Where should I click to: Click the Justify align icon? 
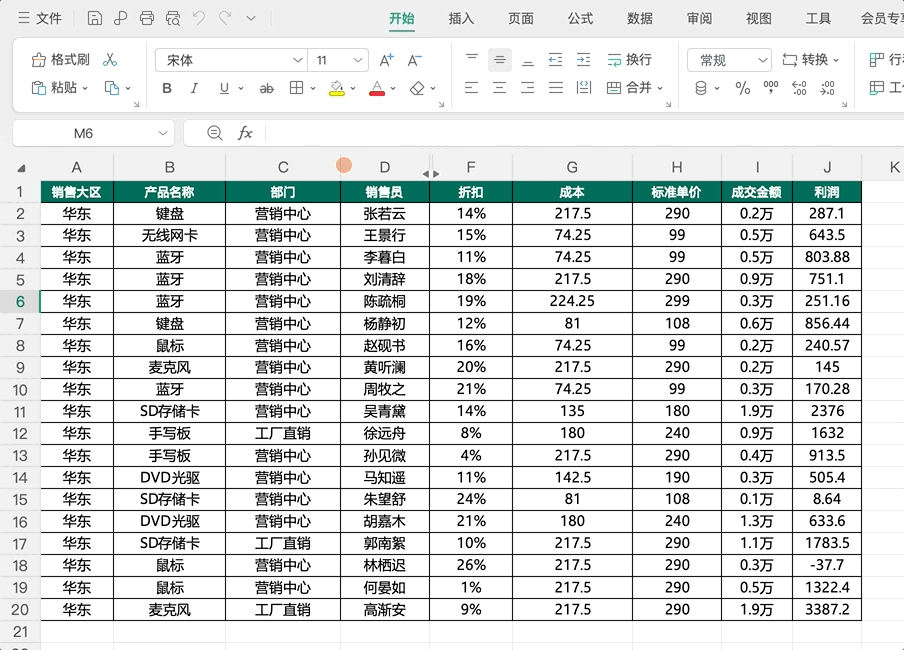(556, 88)
